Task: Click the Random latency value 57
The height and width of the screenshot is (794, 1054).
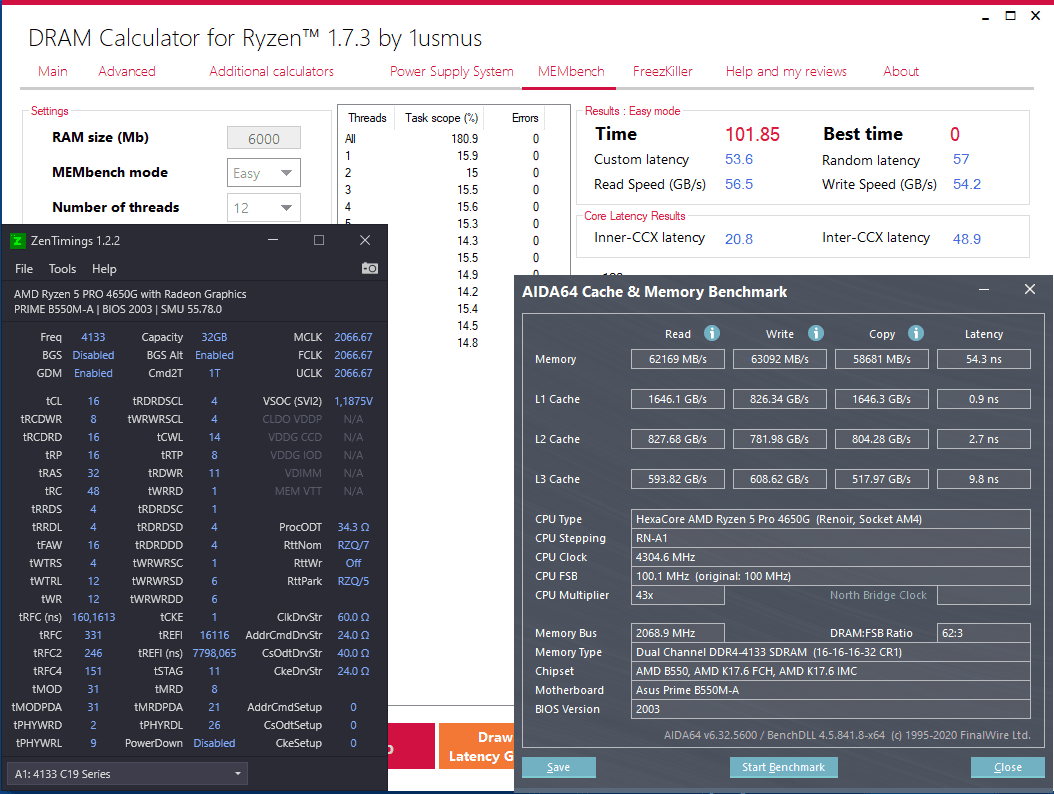Action: click(x=961, y=159)
